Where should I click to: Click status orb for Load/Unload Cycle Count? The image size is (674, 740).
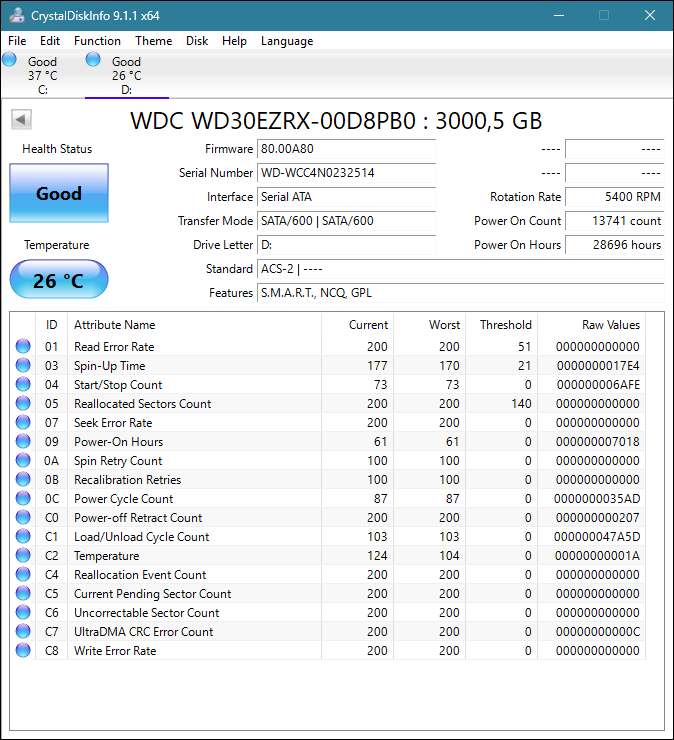point(23,536)
